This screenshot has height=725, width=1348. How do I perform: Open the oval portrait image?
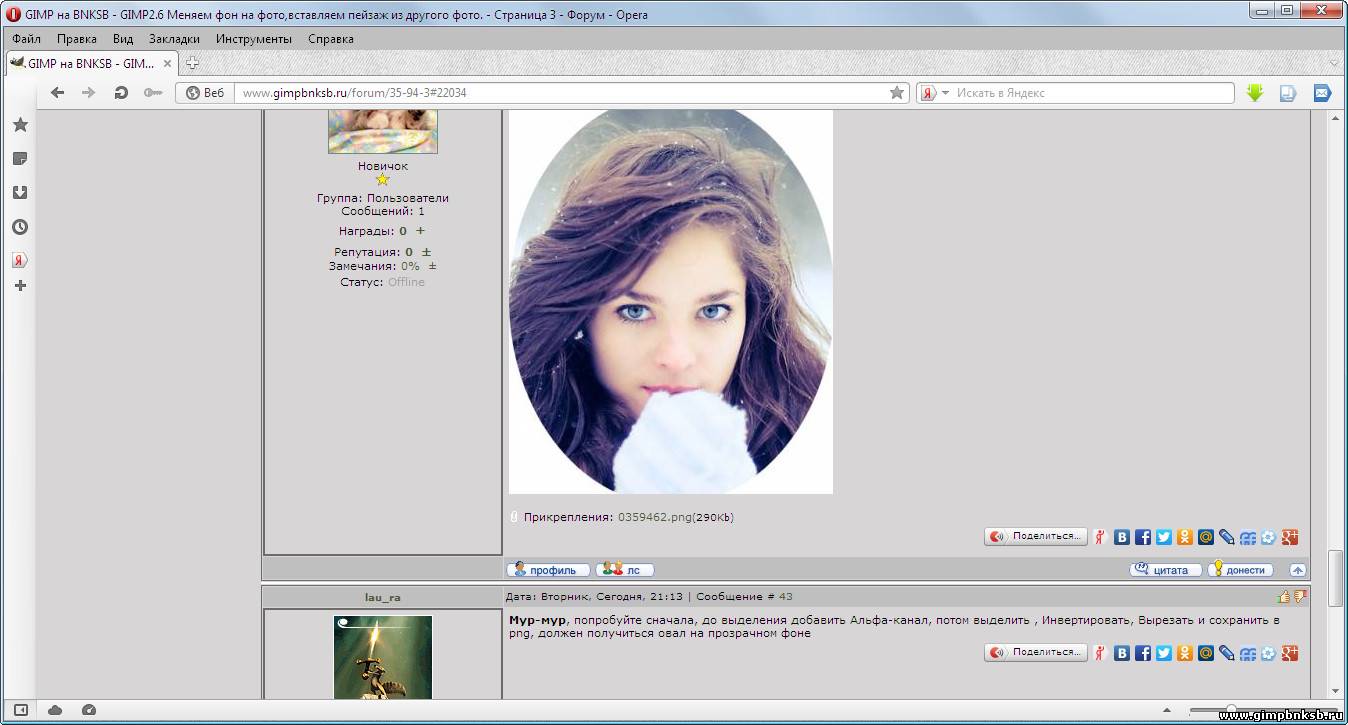(x=671, y=301)
